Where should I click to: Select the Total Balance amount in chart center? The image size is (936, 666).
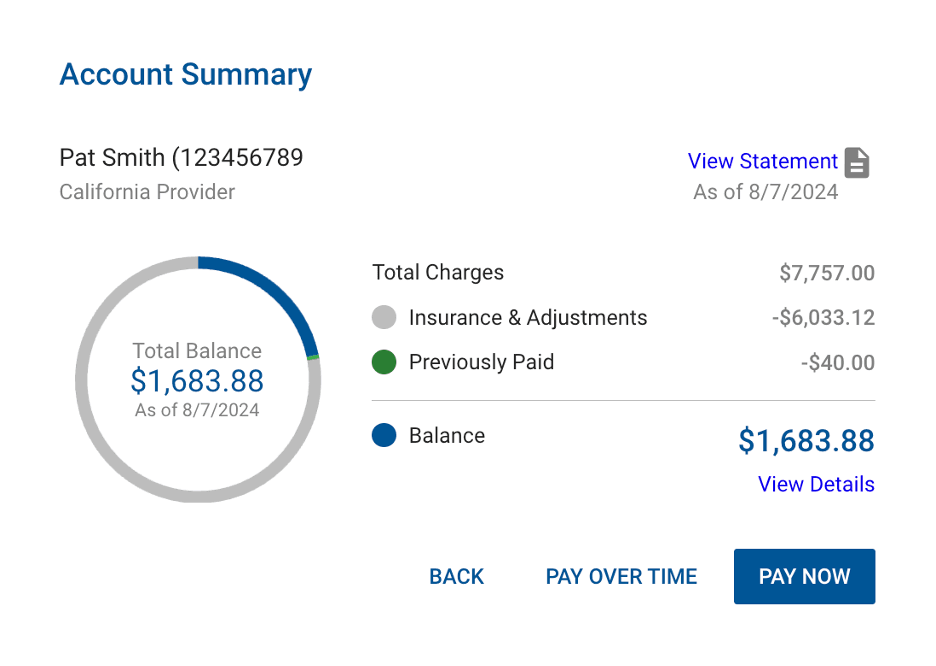click(x=197, y=380)
